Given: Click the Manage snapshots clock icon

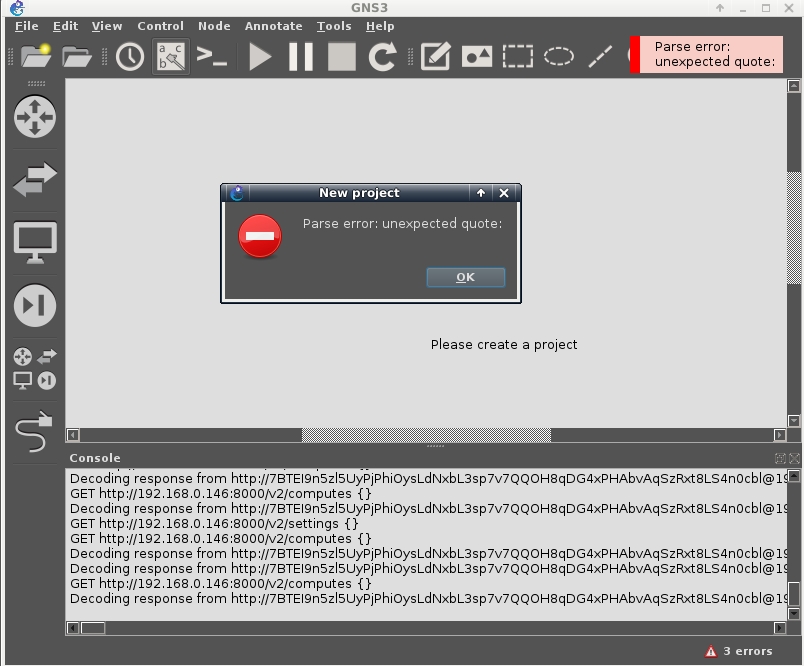Looking at the screenshot, I should coord(130,56).
